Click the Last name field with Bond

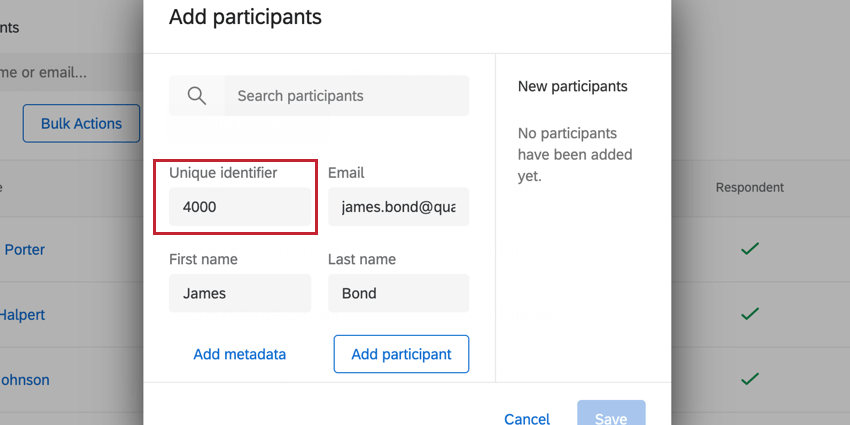(x=398, y=294)
